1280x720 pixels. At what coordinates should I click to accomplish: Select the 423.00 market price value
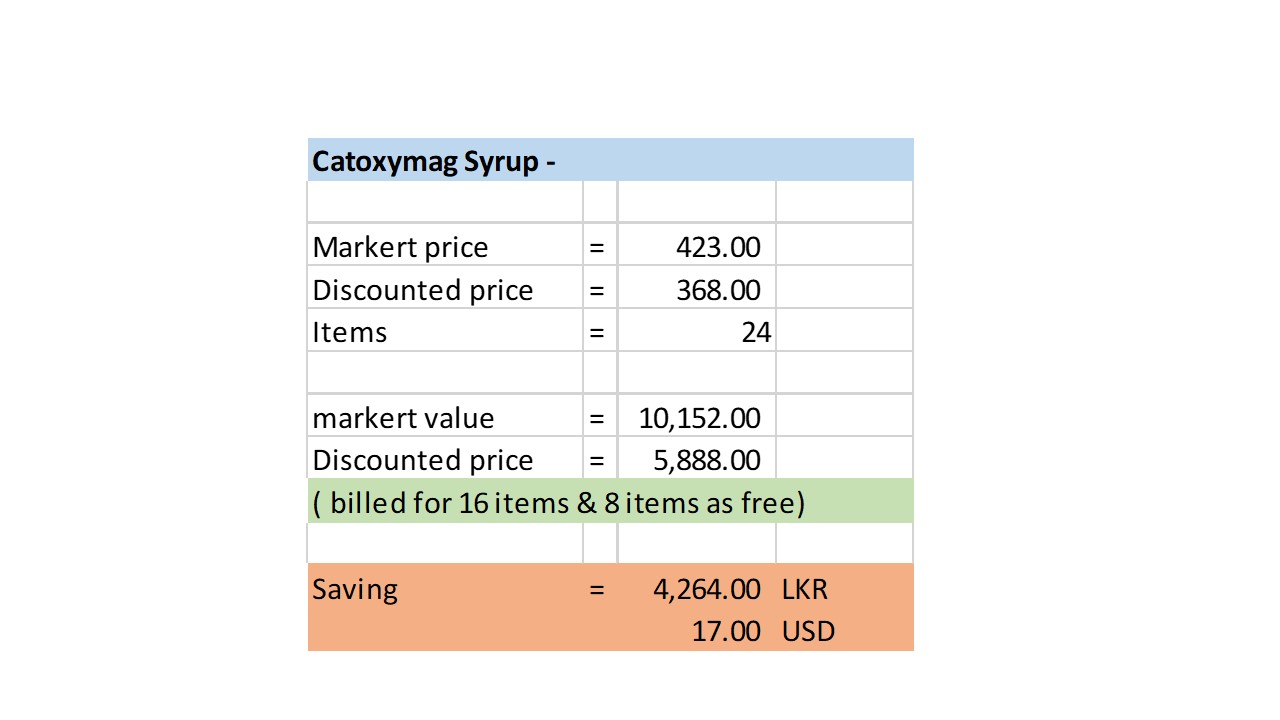point(696,247)
